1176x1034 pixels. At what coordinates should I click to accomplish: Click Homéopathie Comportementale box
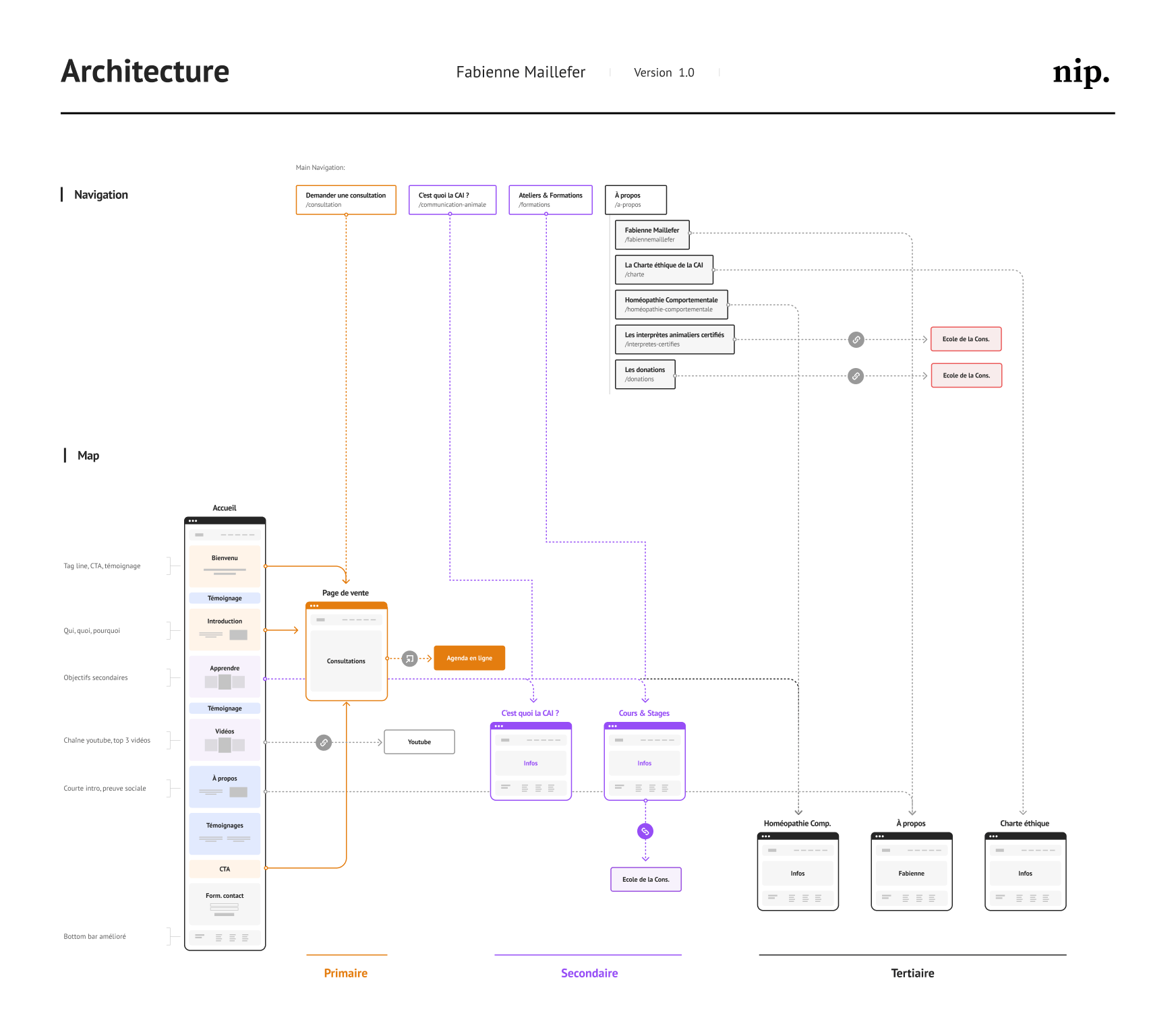coord(672,305)
